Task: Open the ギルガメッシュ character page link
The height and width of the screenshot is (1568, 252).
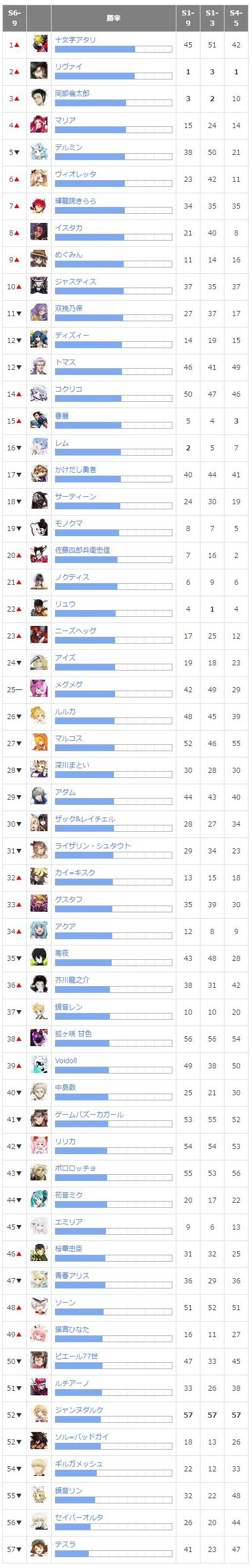Action: click(78, 1464)
